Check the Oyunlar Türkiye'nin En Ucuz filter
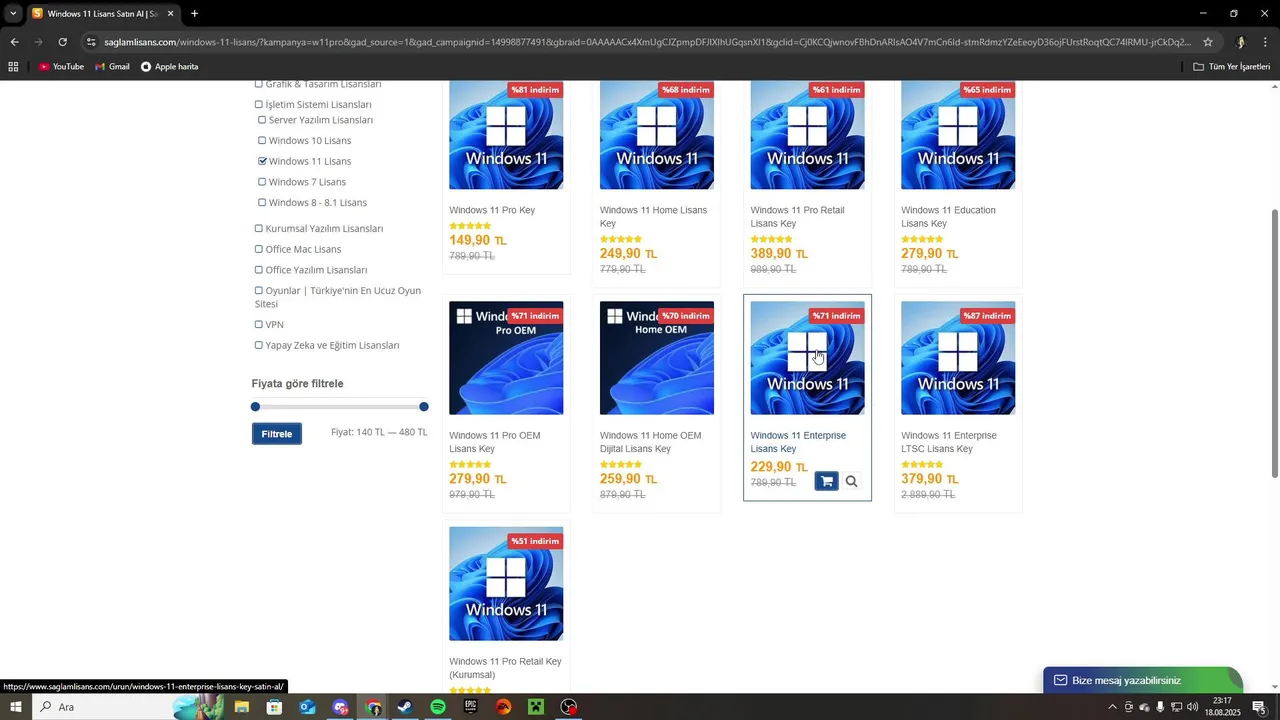 [x=258, y=291]
